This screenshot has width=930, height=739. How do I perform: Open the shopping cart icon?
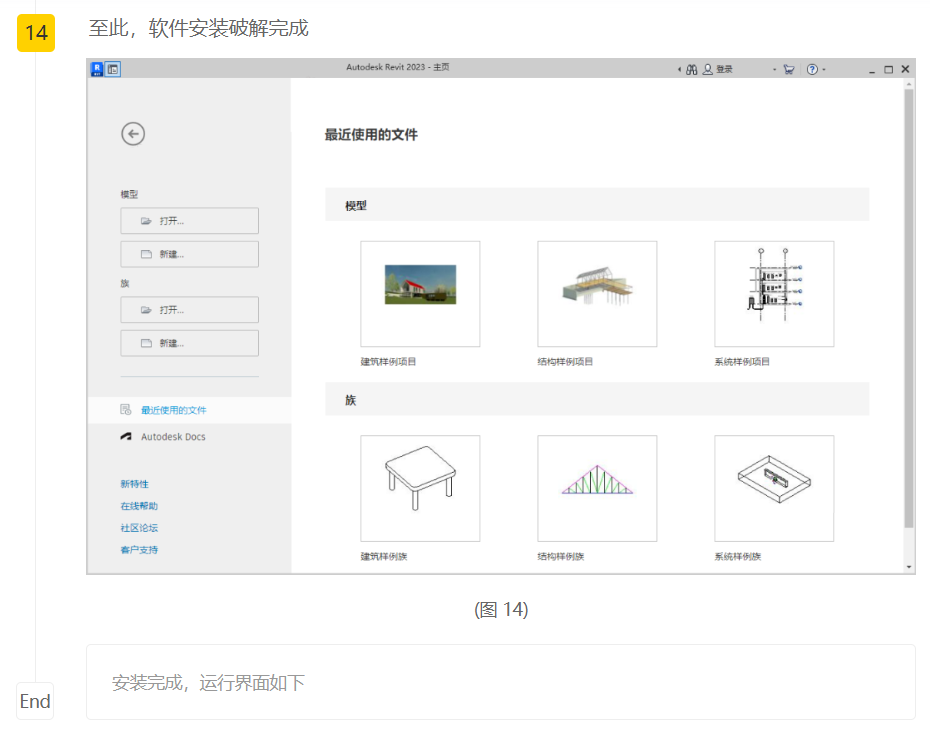(789, 70)
